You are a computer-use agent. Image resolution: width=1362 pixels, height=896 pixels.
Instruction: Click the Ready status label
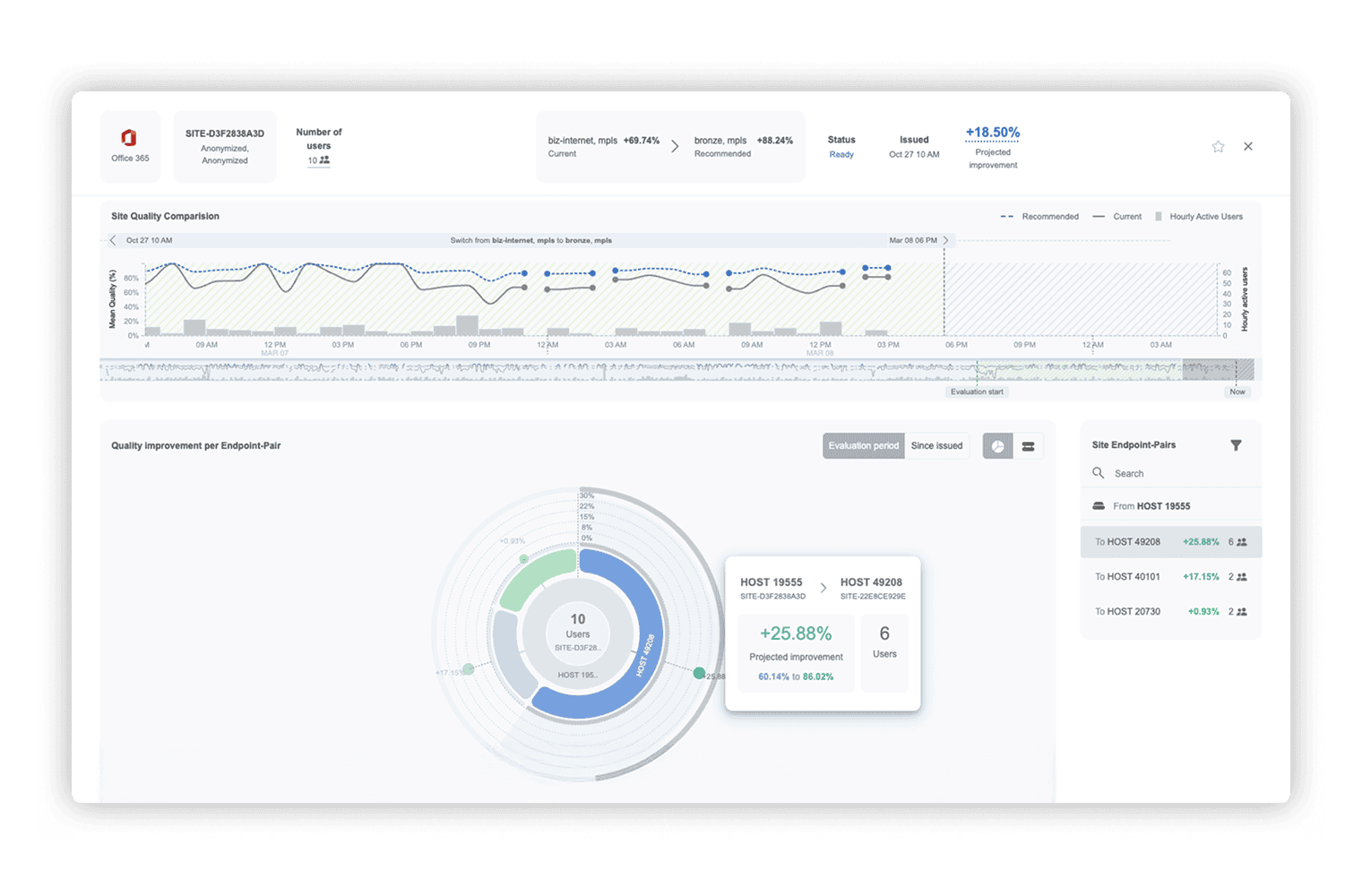coord(840,154)
